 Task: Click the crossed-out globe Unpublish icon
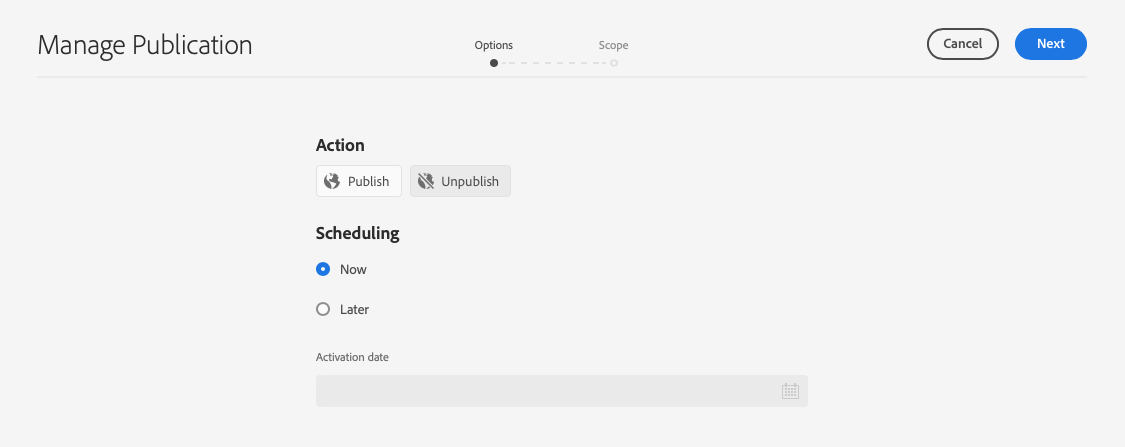tap(426, 181)
